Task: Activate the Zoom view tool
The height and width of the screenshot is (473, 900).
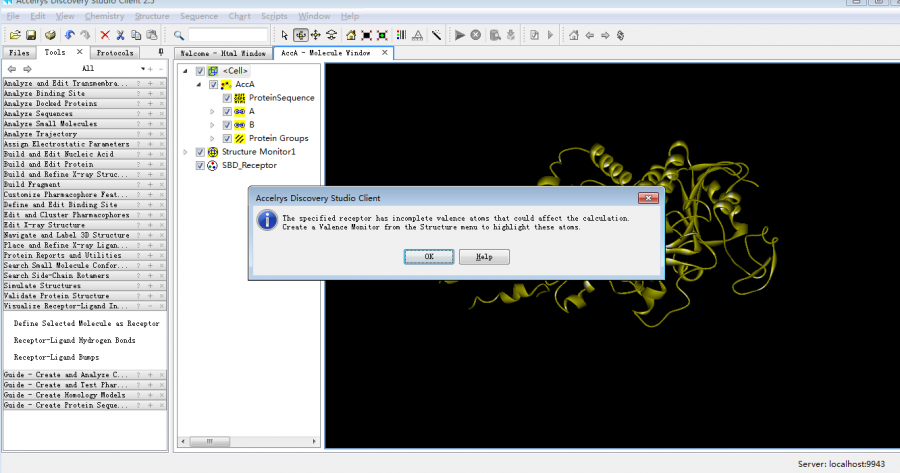Action: coord(331,35)
